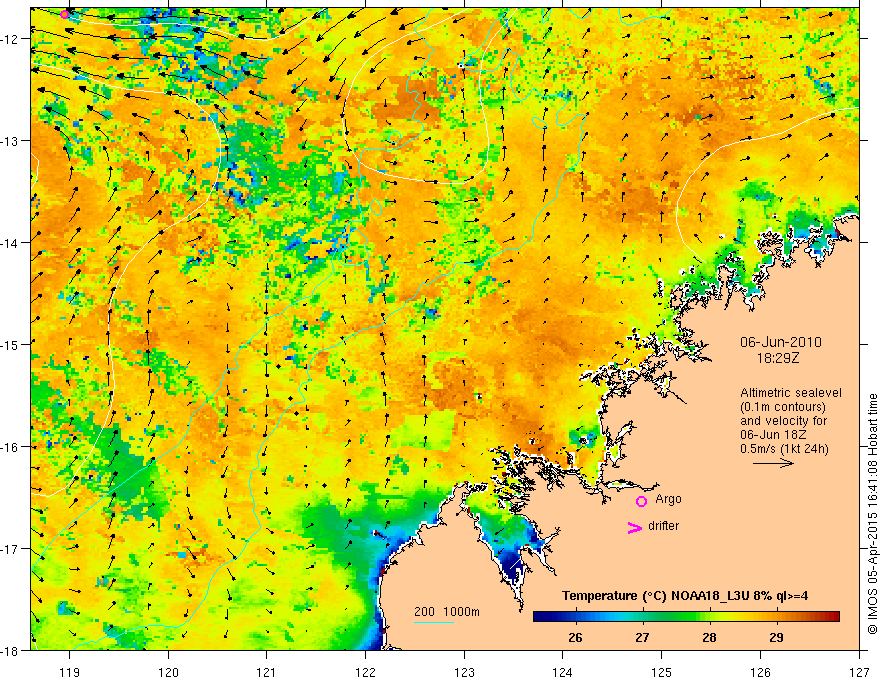The height and width of the screenshot is (680, 880).
Task: Click the temperature color bar legend
Action: pyautogui.click(x=686, y=616)
